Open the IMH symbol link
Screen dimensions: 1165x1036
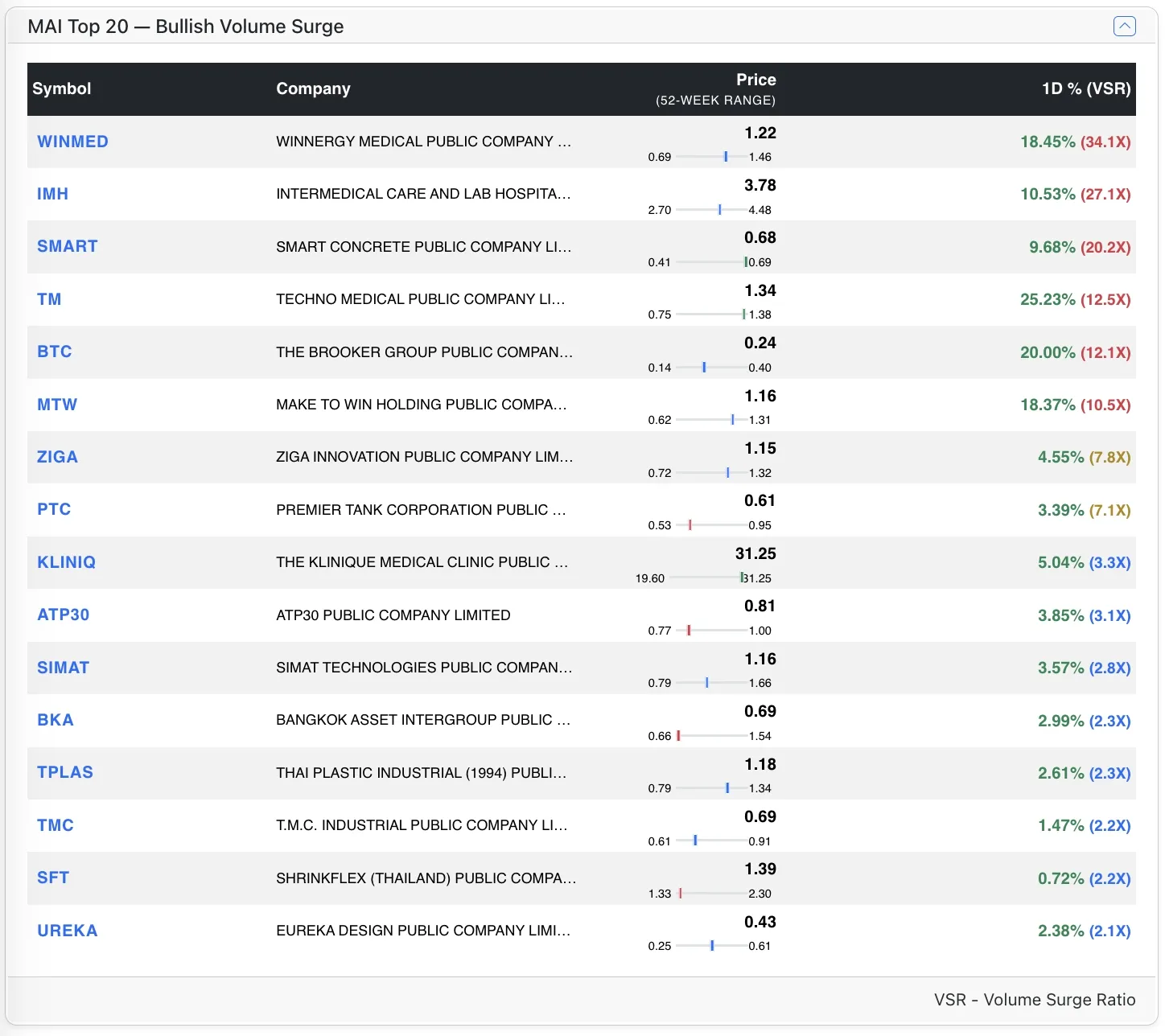[x=52, y=194]
